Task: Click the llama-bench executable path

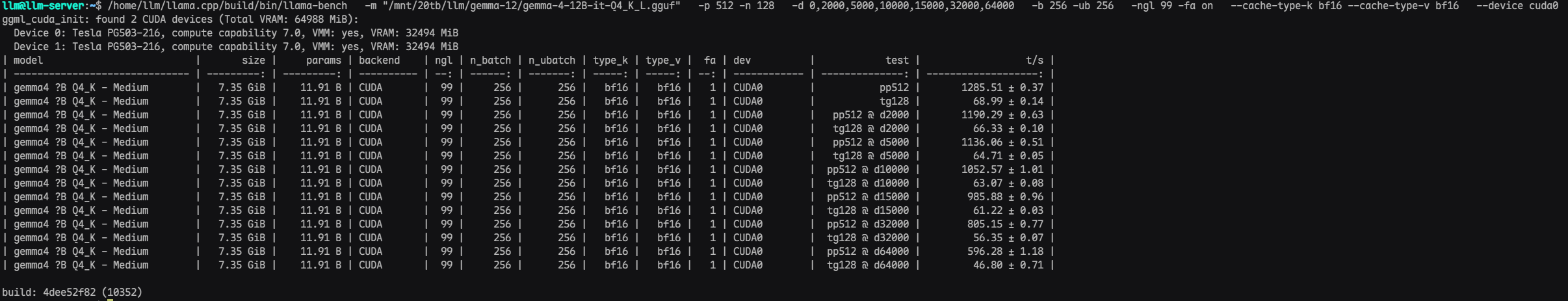Action: [x=228, y=6]
